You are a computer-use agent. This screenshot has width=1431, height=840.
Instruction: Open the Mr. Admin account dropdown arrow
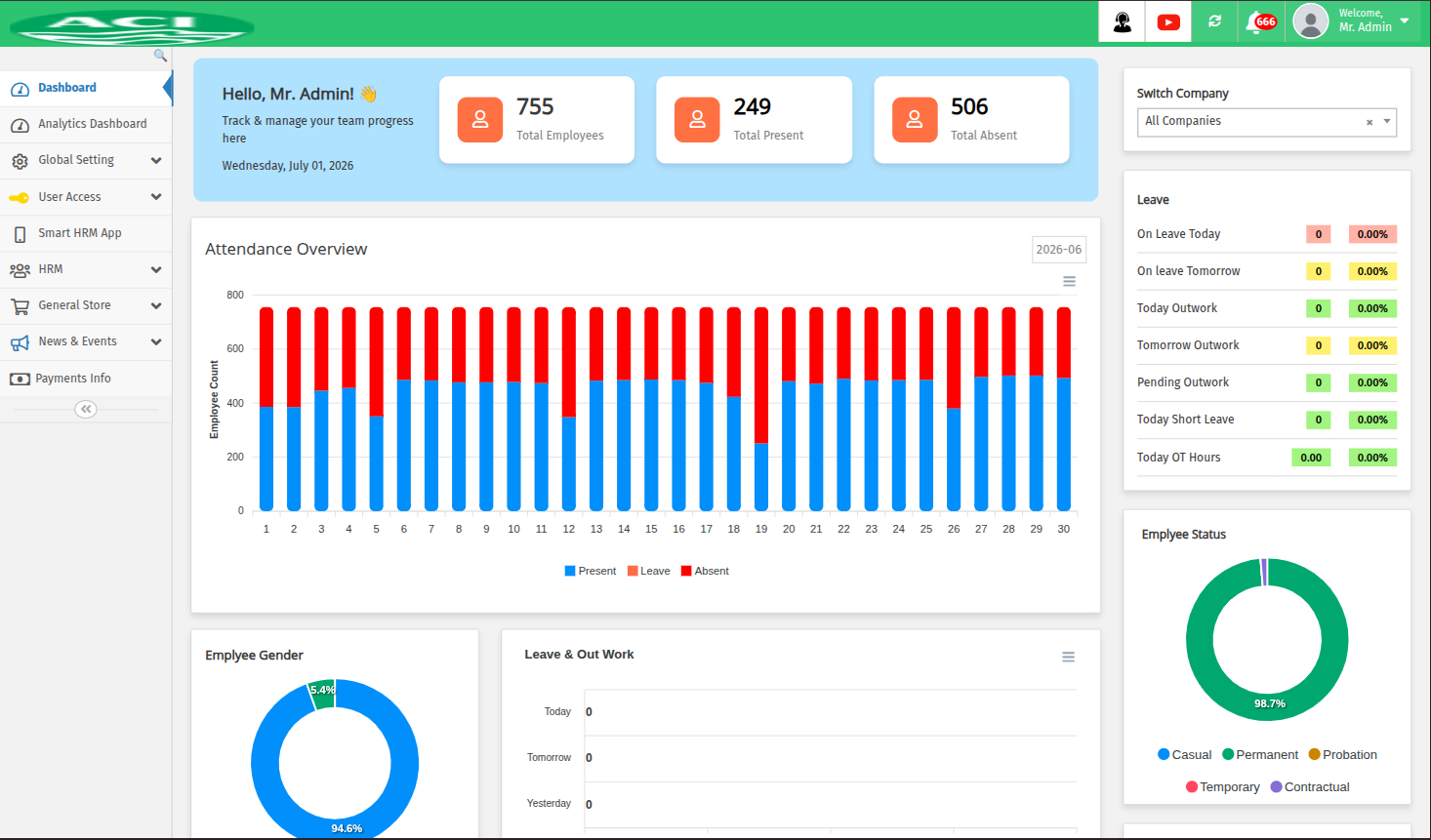1405,20
